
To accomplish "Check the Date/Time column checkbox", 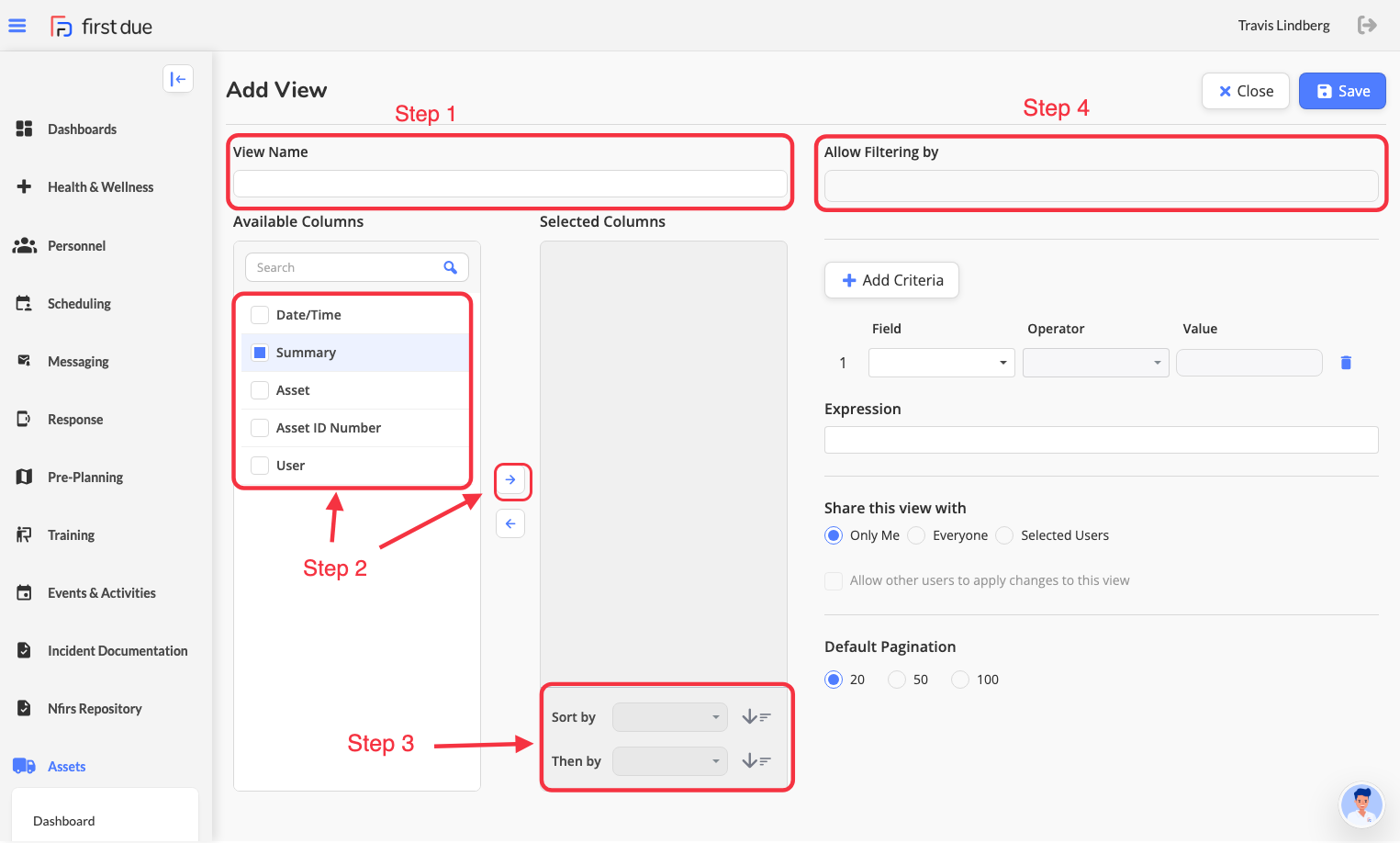I will click(260, 315).
